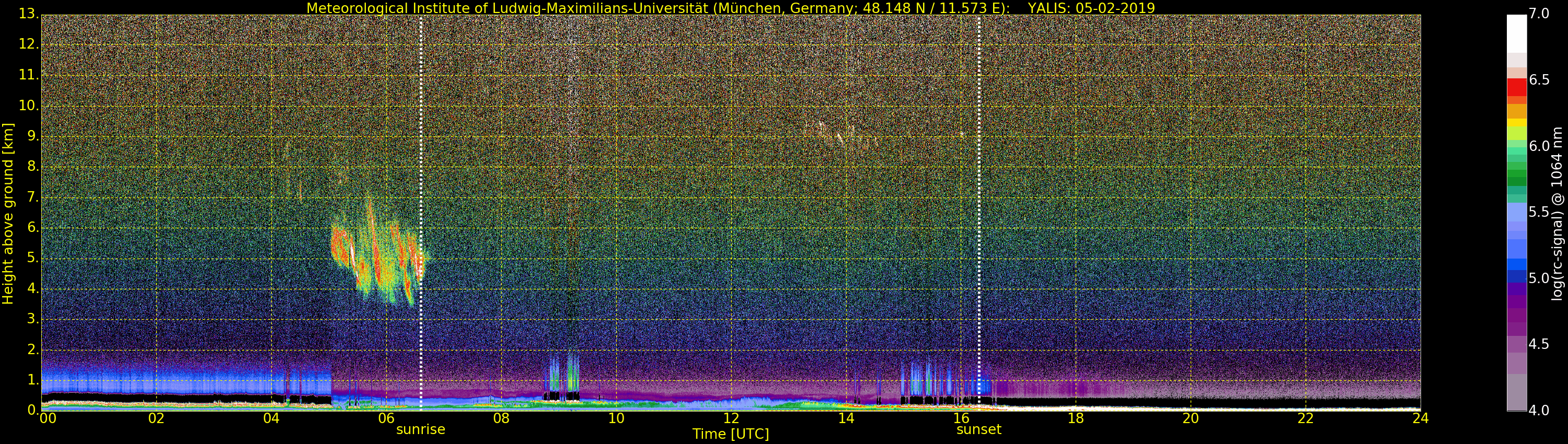Image resolution: width=1568 pixels, height=444 pixels.
Task: Click the time tick label '12'
Action: point(731,418)
